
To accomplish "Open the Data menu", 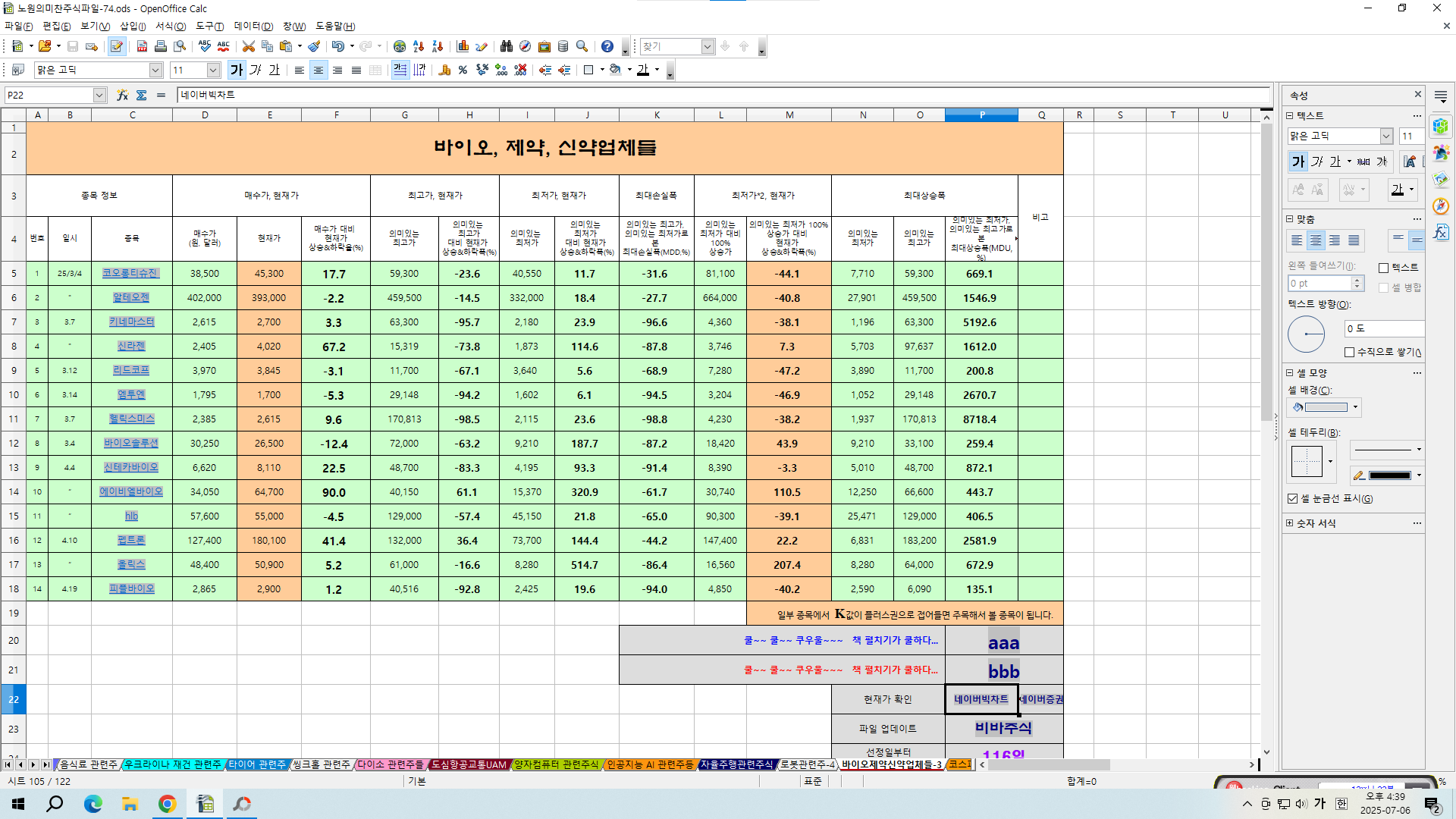I will pos(253,26).
